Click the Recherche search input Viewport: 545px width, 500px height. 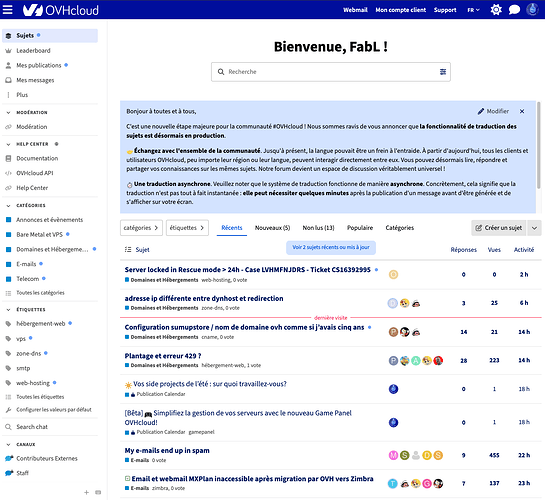[331, 72]
